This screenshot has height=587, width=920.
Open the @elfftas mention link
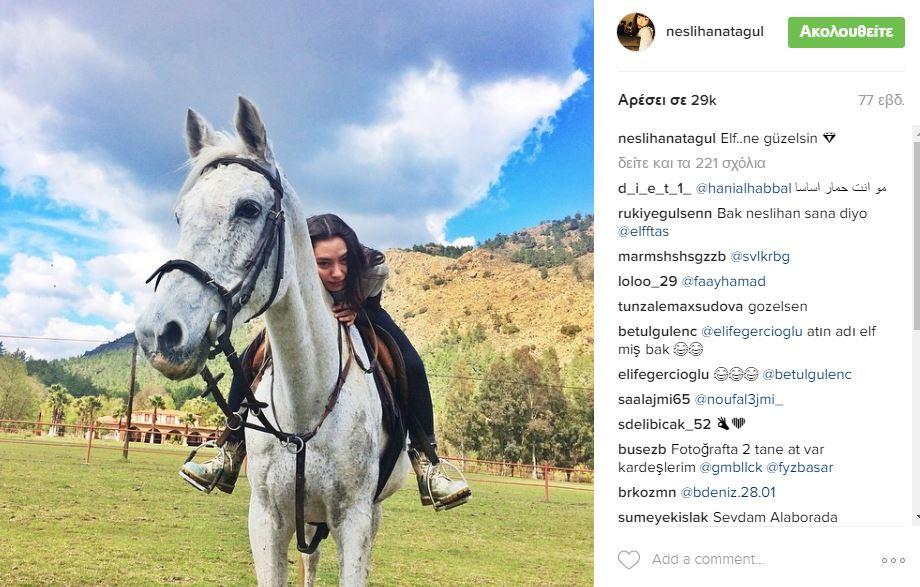[x=644, y=231]
